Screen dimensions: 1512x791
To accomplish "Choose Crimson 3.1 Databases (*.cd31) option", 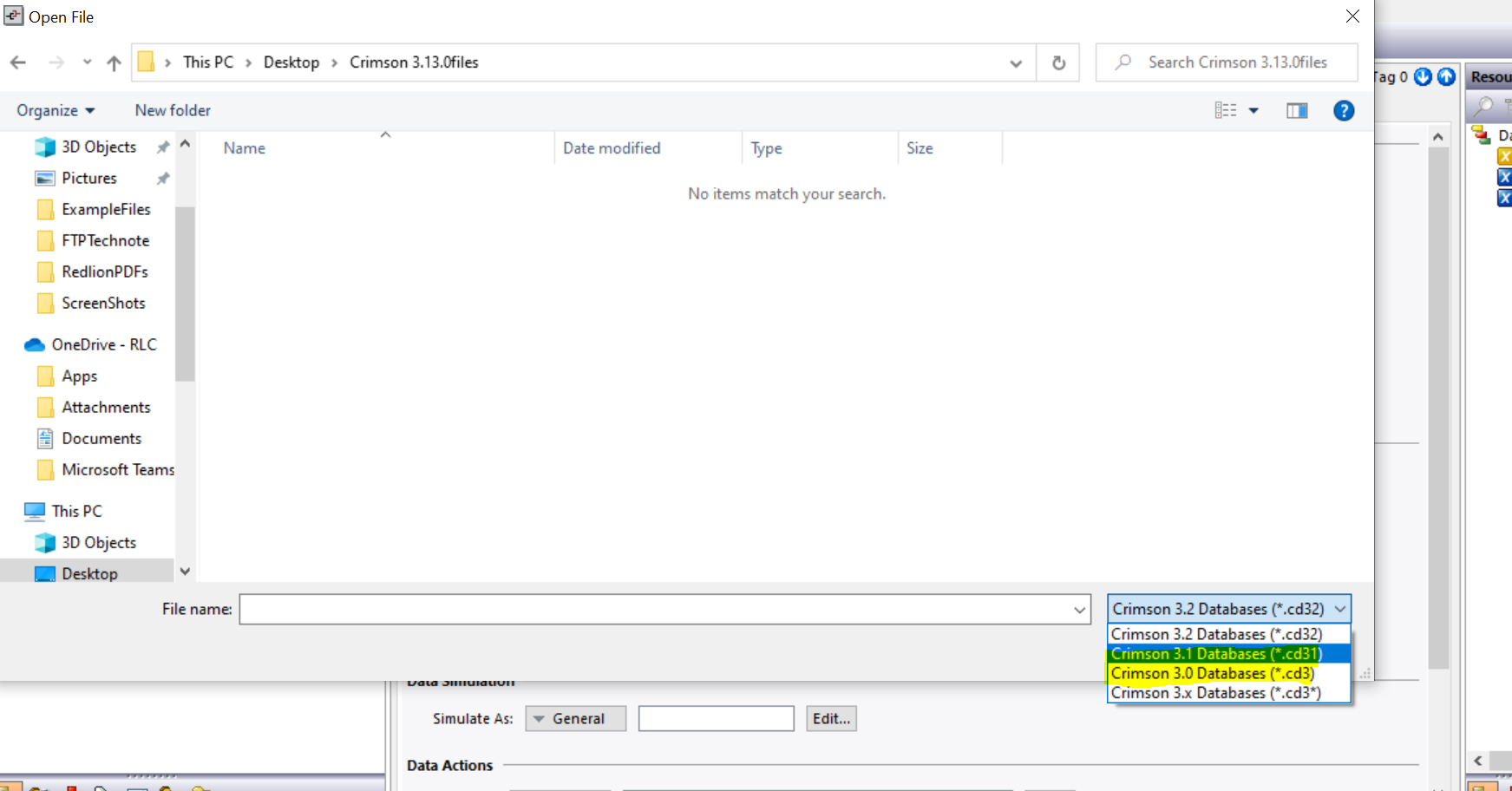I will pyautogui.click(x=1229, y=654).
